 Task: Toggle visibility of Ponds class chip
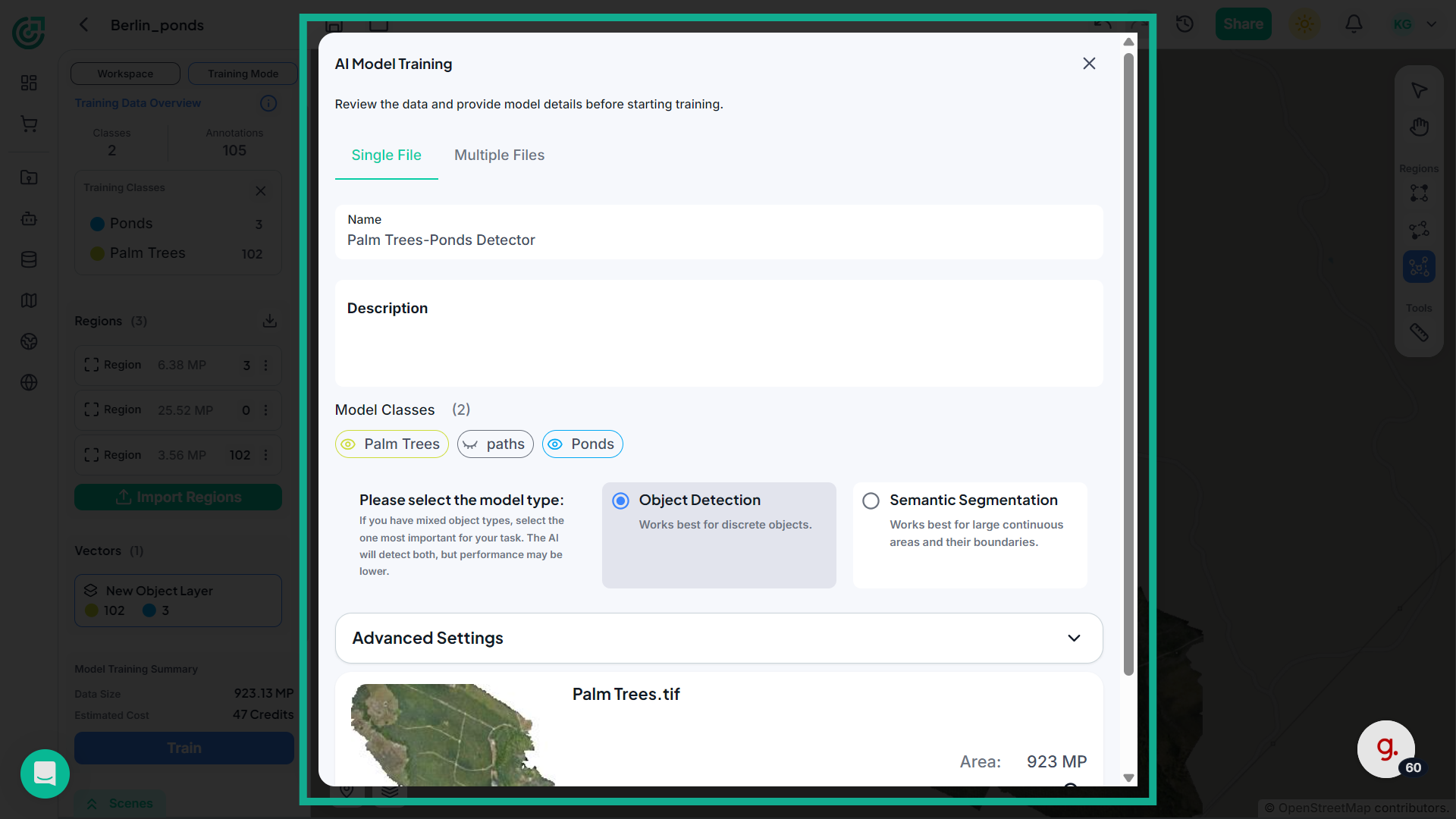pos(582,444)
